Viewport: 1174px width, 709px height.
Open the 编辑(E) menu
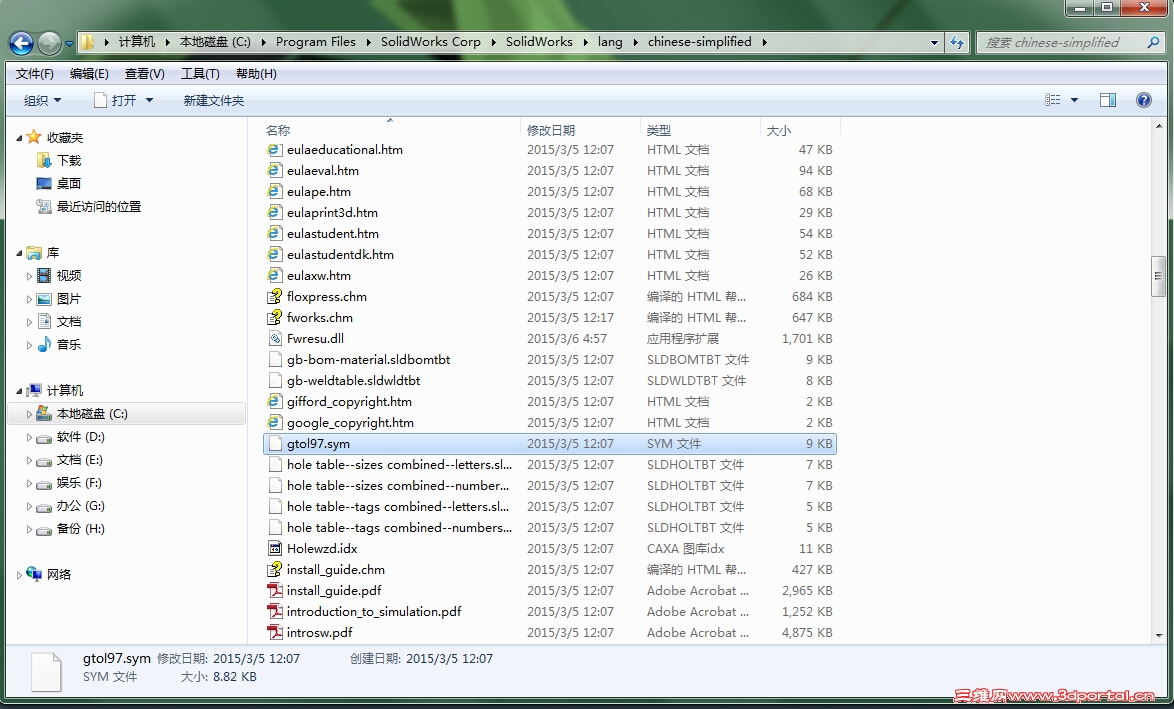89,73
